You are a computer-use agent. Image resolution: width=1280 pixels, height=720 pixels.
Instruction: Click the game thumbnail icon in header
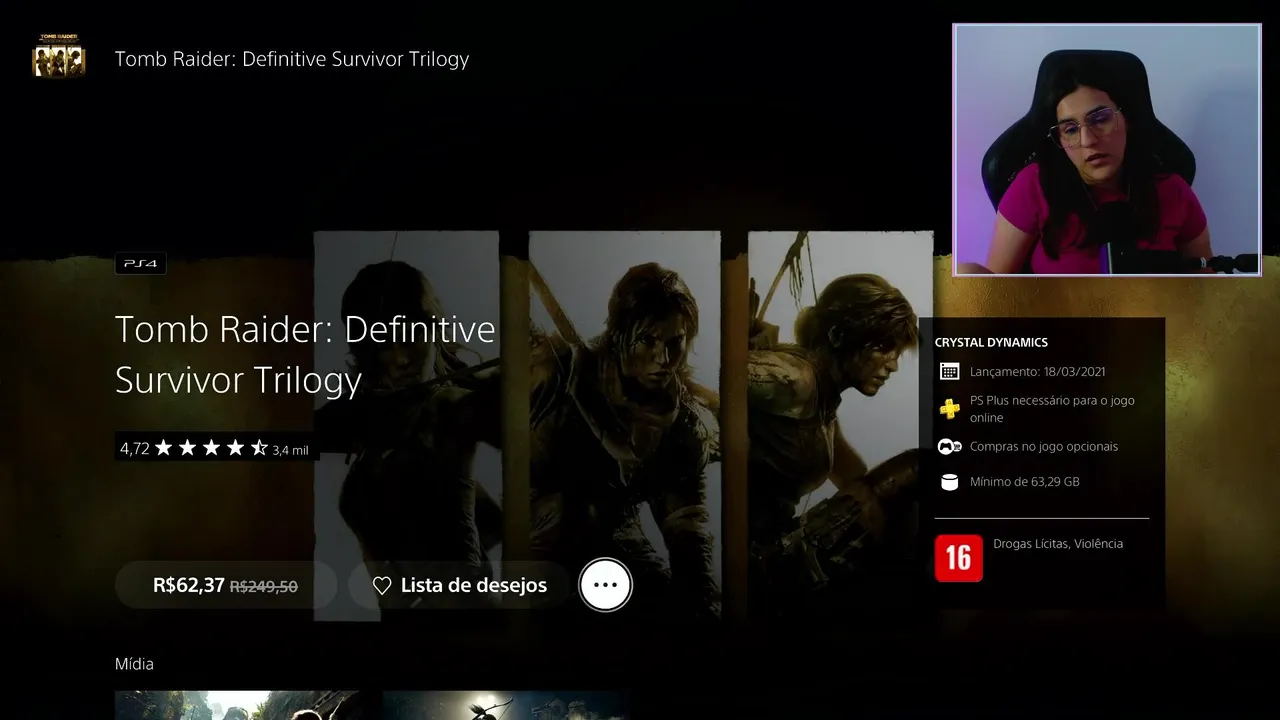(59, 56)
